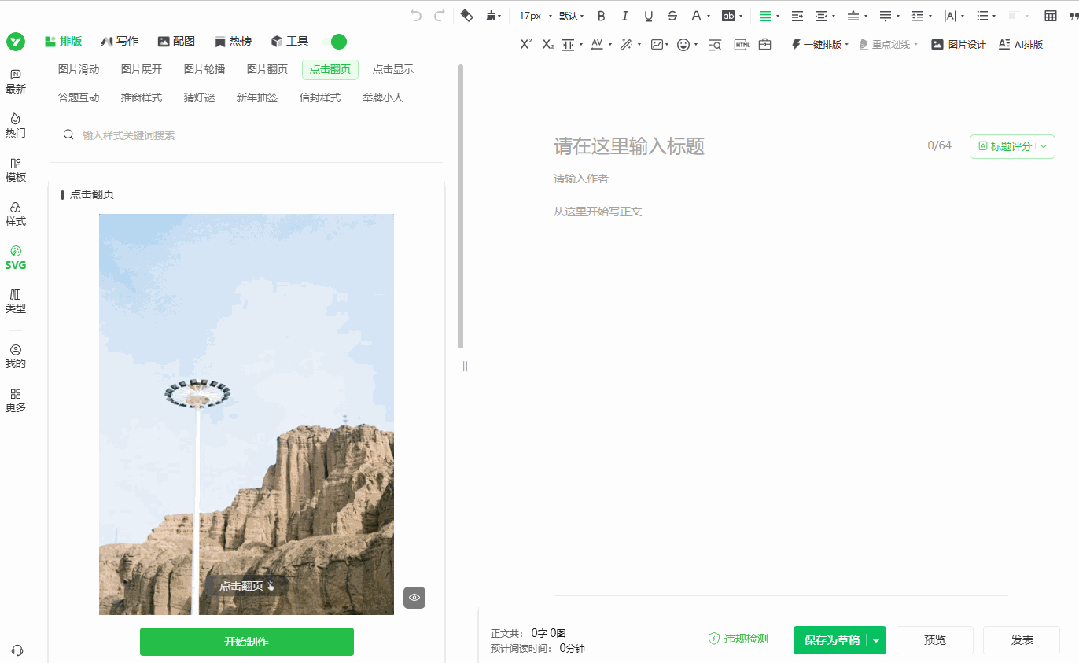Toggle underline formatting
Viewport: 1079px width, 663px height.
[648, 15]
